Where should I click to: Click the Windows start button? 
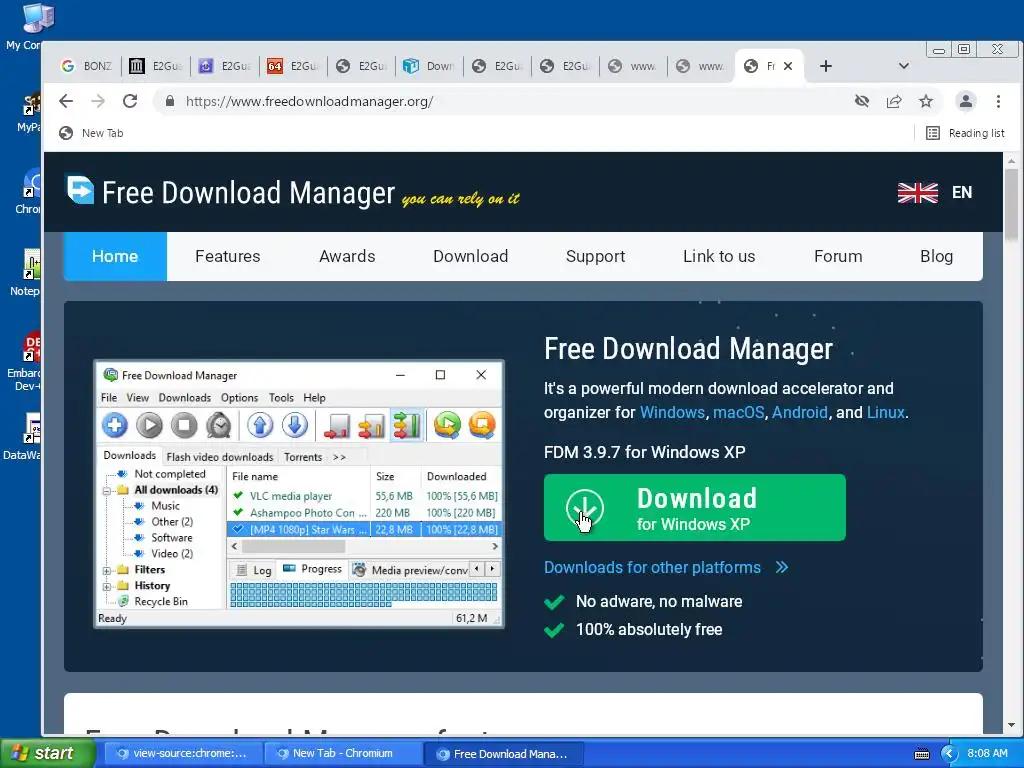47,754
